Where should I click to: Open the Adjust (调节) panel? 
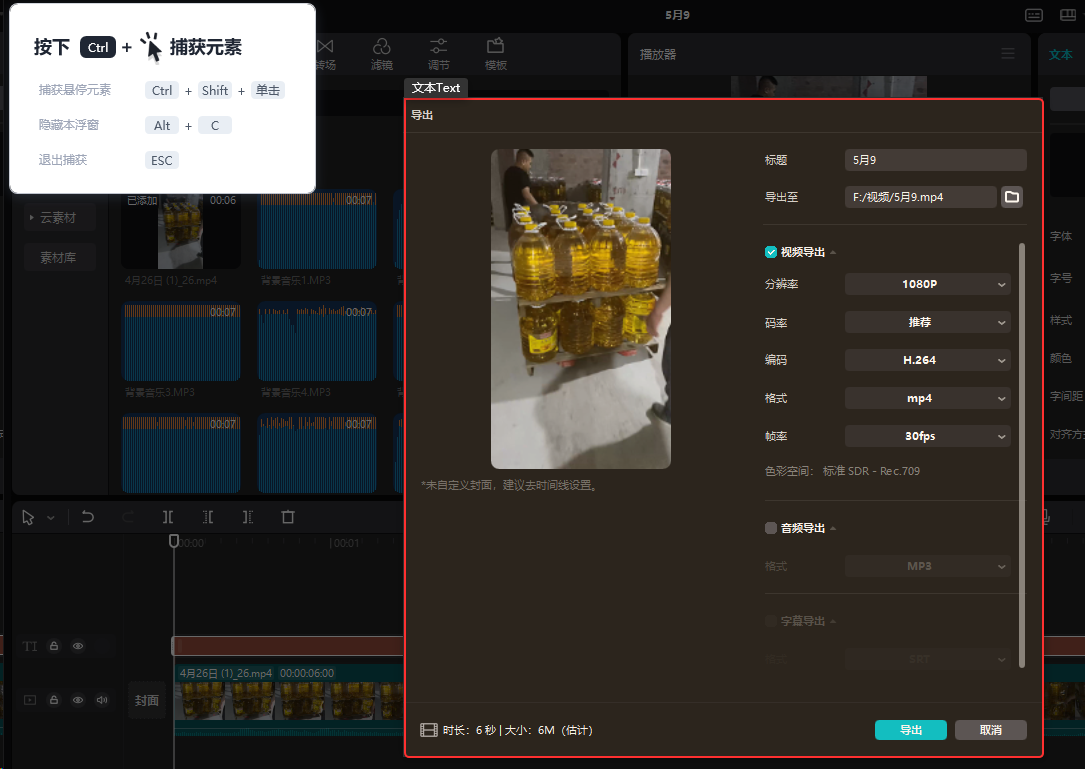tap(438, 54)
